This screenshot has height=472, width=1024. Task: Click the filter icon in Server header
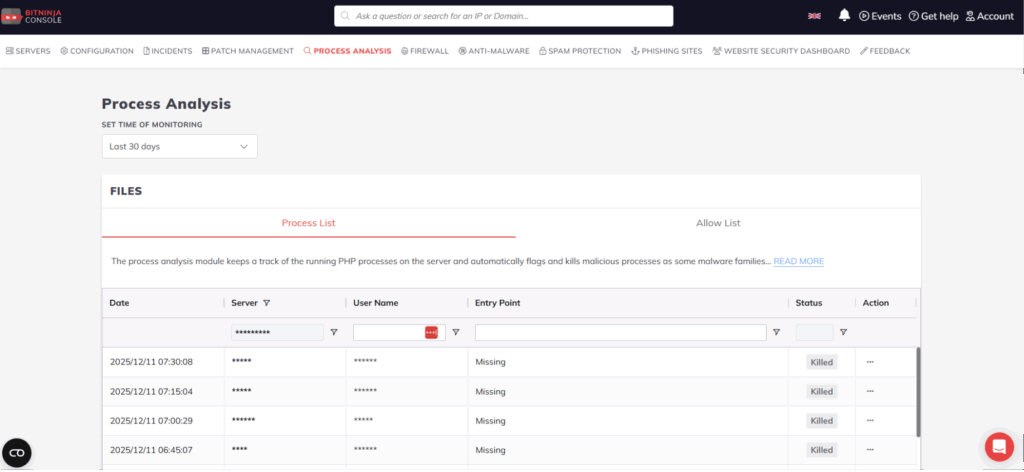click(x=267, y=303)
